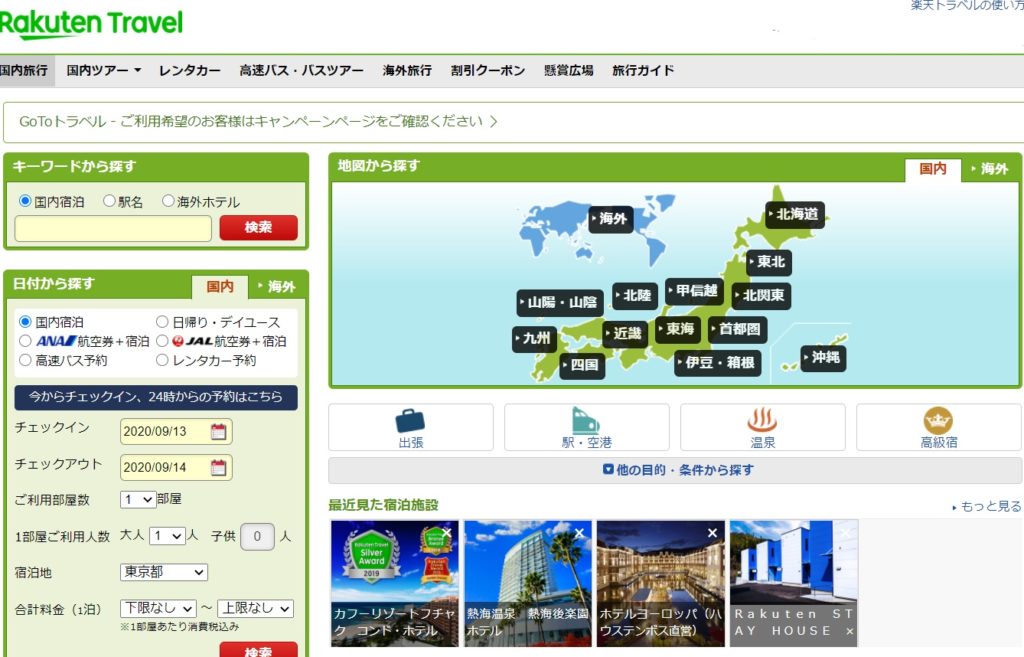The image size is (1024, 657).
Task: Click the 子供 children count field
Action: tap(257, 537)
